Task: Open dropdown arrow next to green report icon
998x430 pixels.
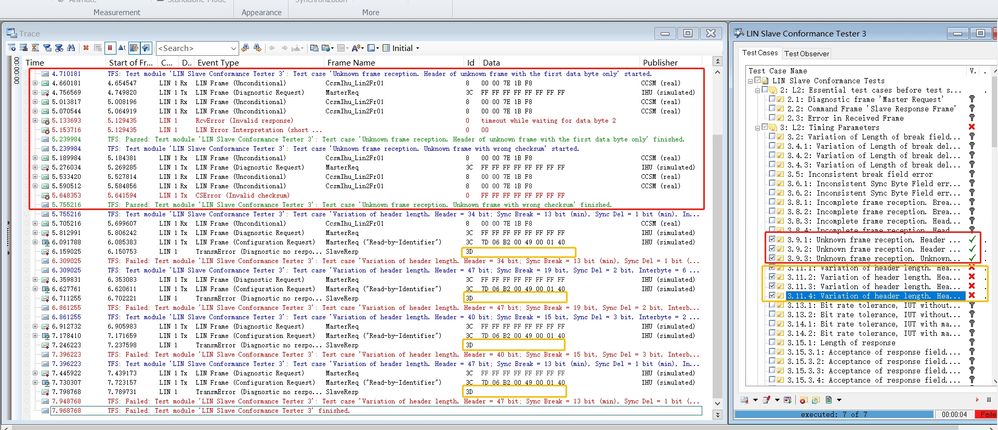Action: coord(839,400)
